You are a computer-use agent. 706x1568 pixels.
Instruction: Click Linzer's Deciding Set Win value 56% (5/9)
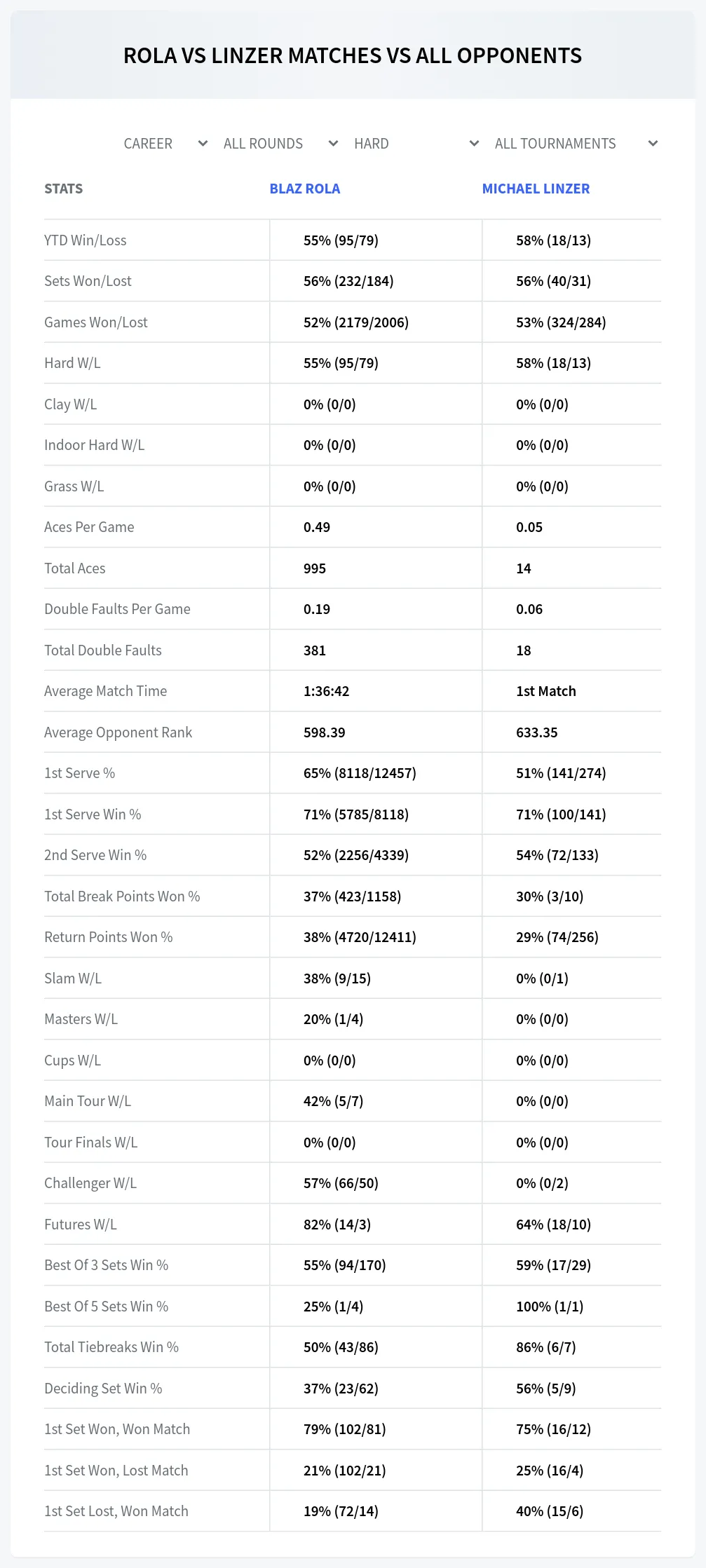click(x=546, y=1389)
